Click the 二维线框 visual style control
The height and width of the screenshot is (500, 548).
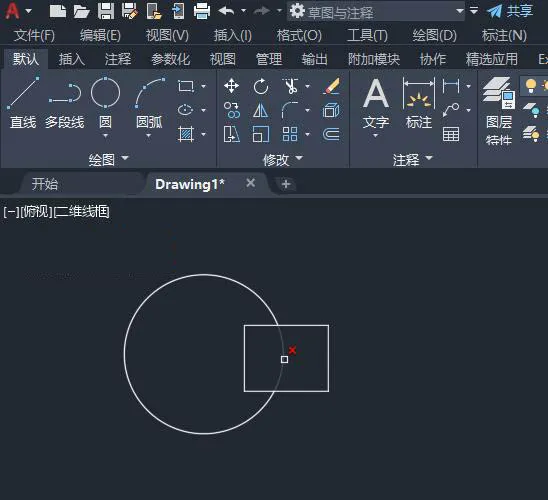point(82,212)
